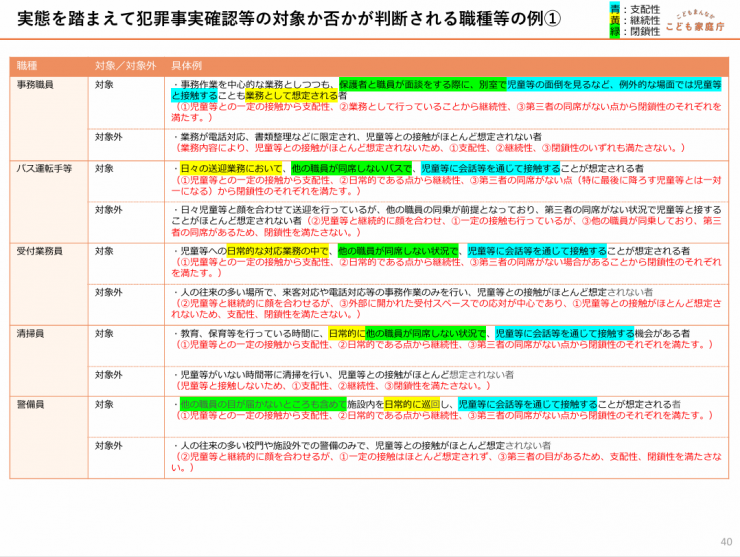Click blue 児童等に会話等を通じて接触する in 受付業務員 row
This screenshot has width=740, height=557.
tap(537, 251)
